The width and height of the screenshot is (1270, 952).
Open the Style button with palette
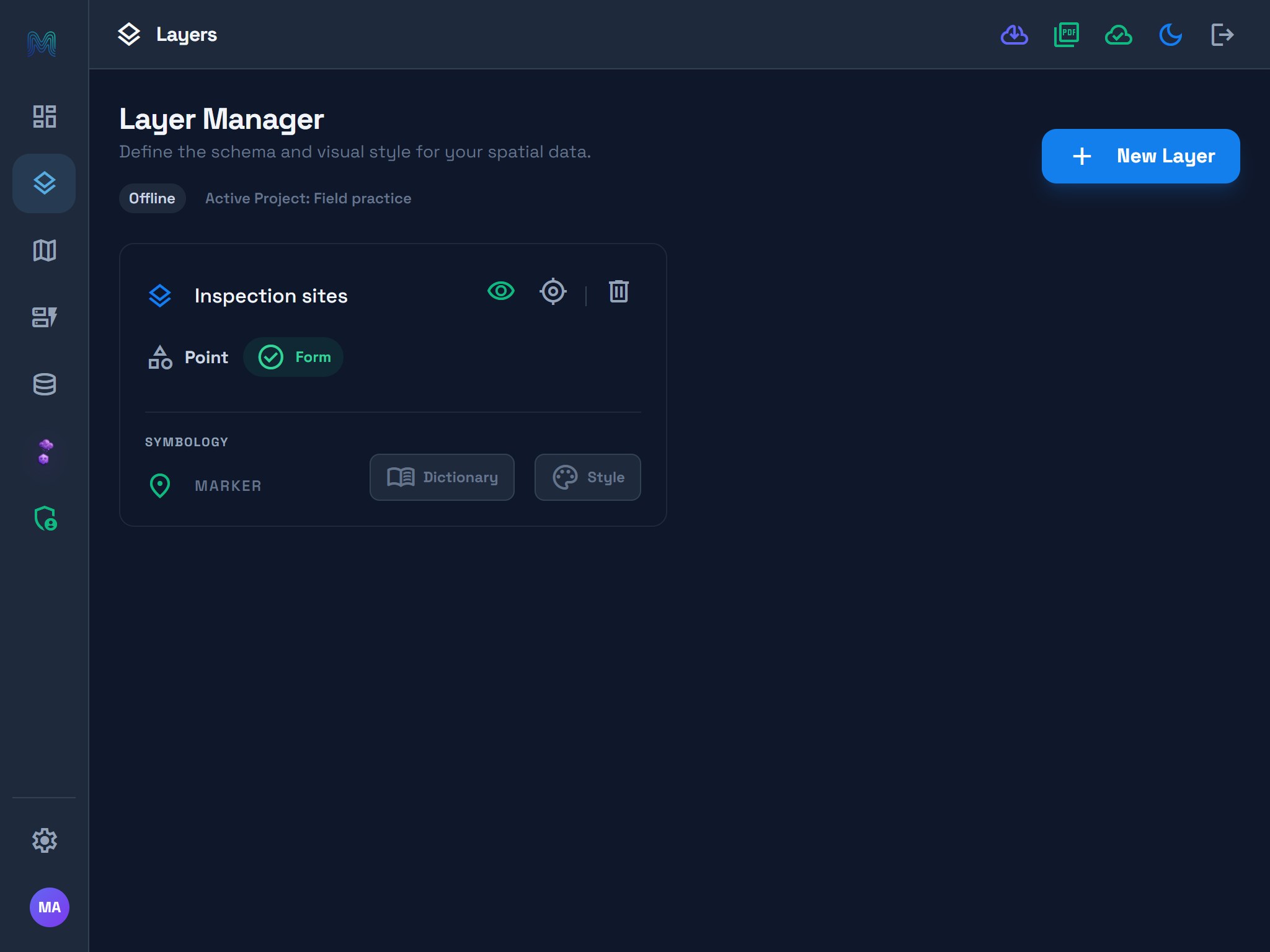pyautogui.click(x=588, y=477)
